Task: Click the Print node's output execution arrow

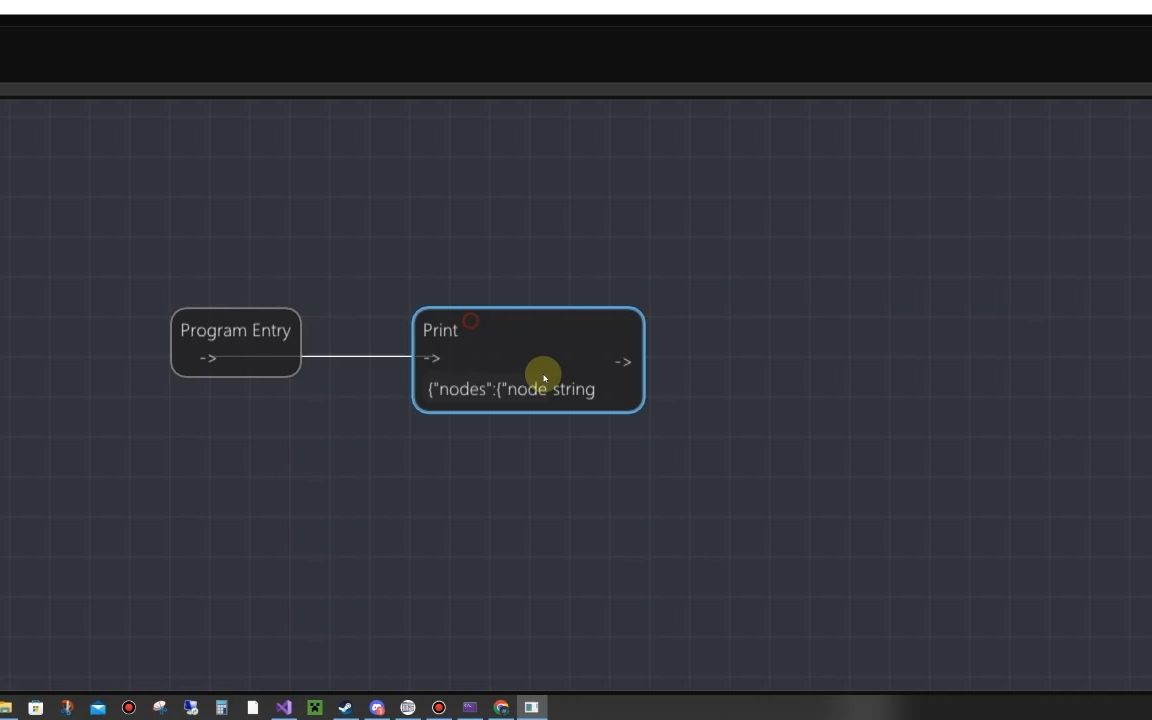Action: click(622, 361)
